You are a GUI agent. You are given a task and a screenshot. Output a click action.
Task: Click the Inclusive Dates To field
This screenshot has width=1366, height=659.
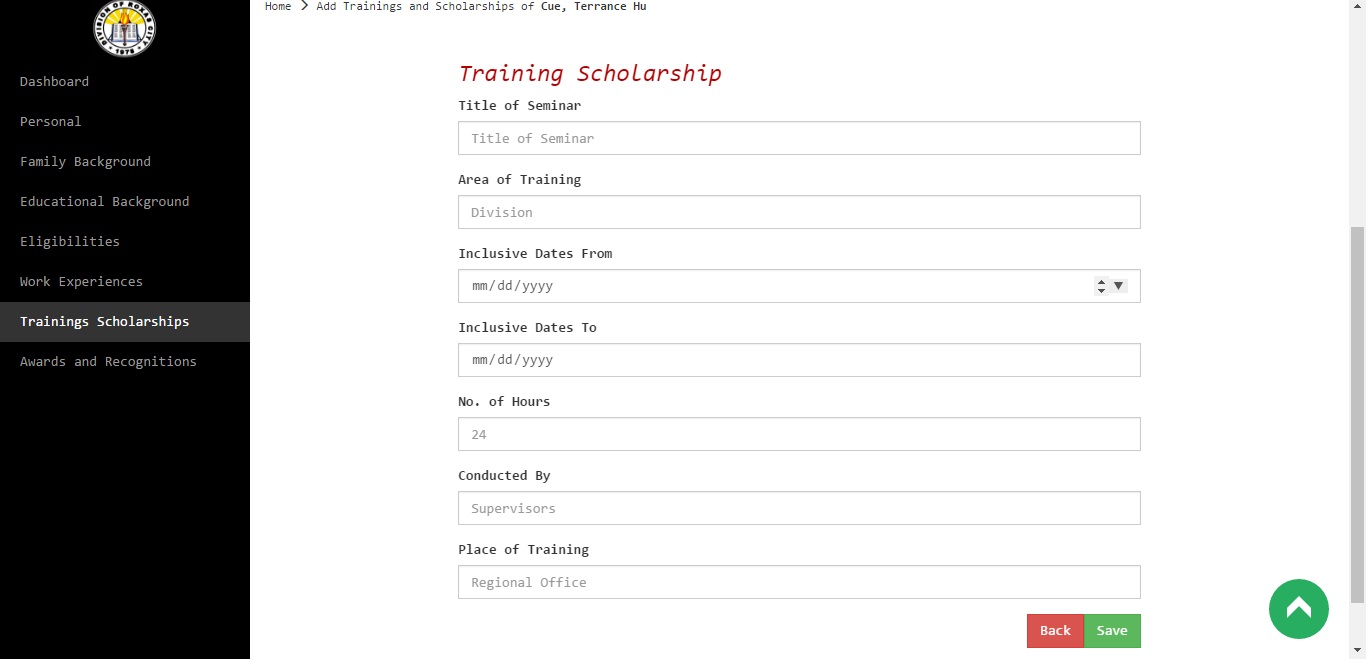click(798, 360)
